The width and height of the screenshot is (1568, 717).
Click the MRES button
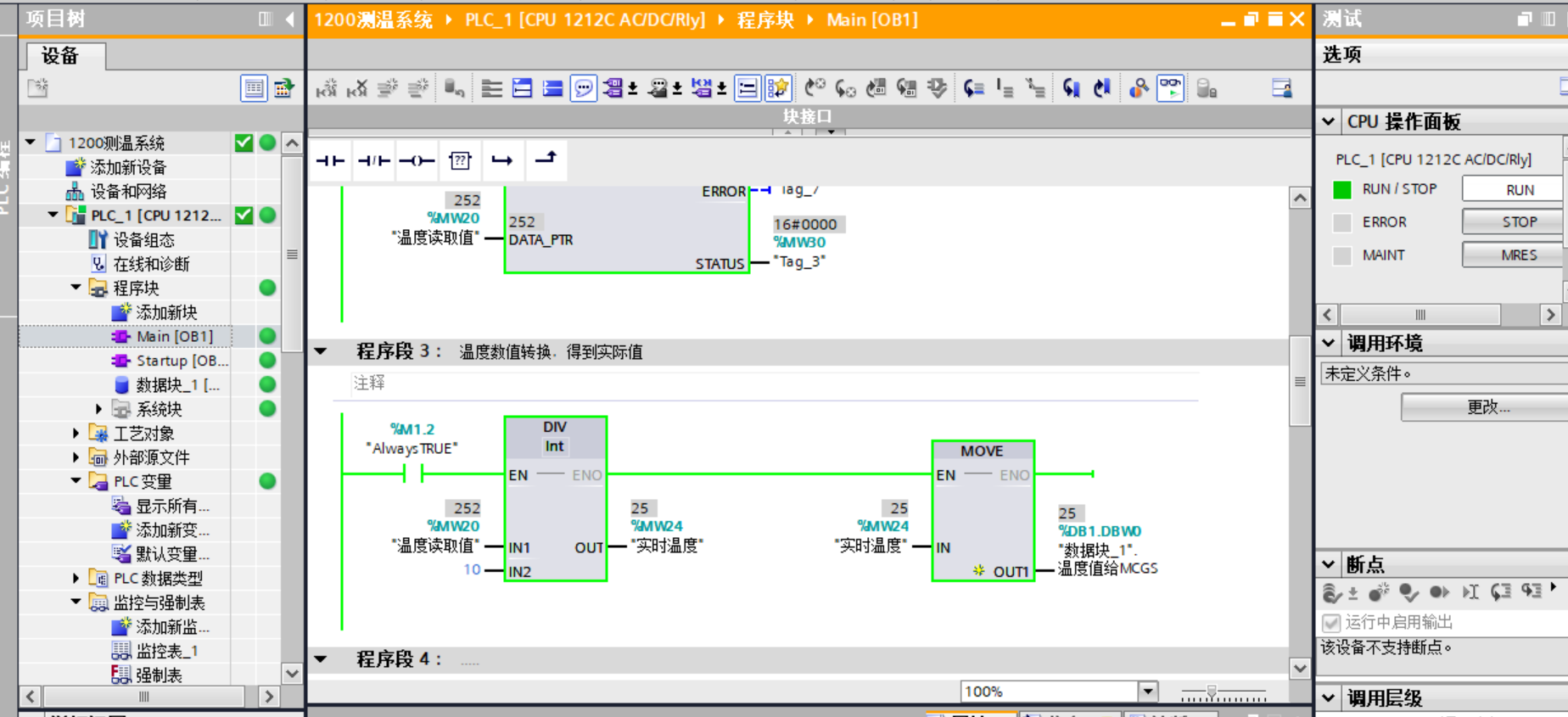[1512, 255]
